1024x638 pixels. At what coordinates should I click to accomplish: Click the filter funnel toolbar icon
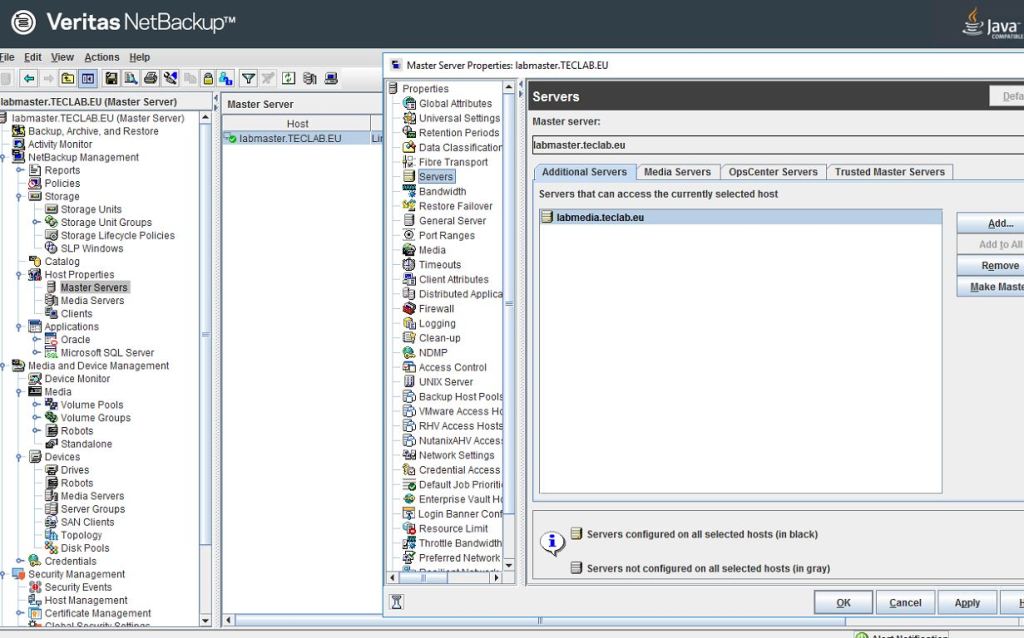pos(249,78)
